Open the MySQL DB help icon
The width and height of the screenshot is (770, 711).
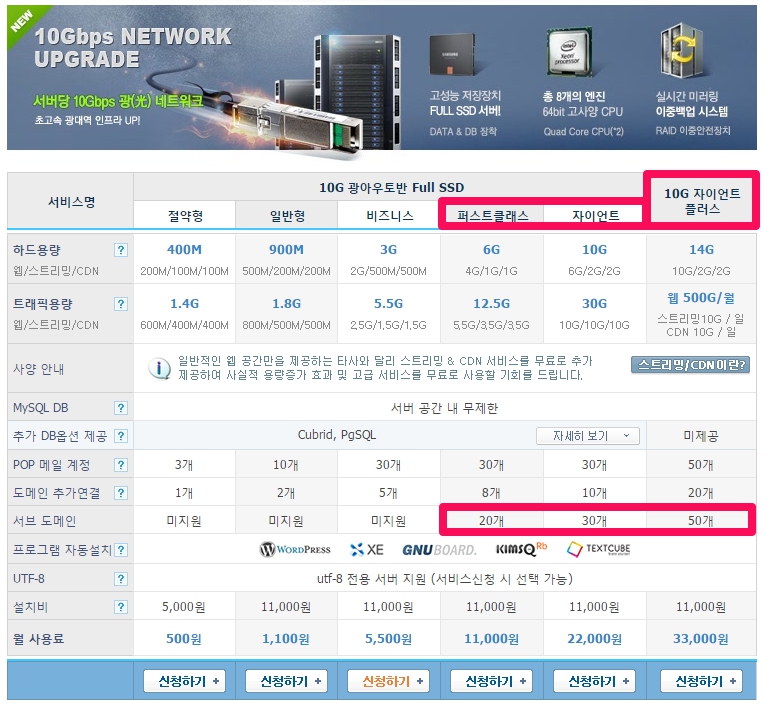click(121, 408)
